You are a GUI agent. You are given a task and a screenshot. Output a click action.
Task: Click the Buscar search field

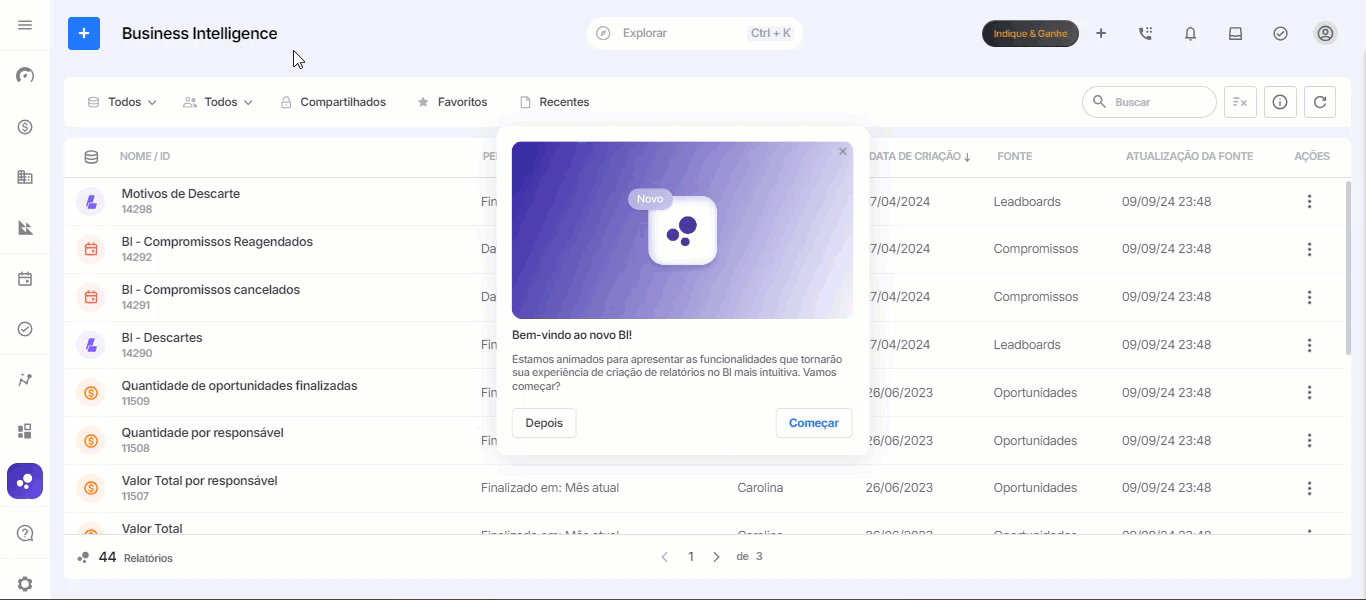pos(1149,102)
